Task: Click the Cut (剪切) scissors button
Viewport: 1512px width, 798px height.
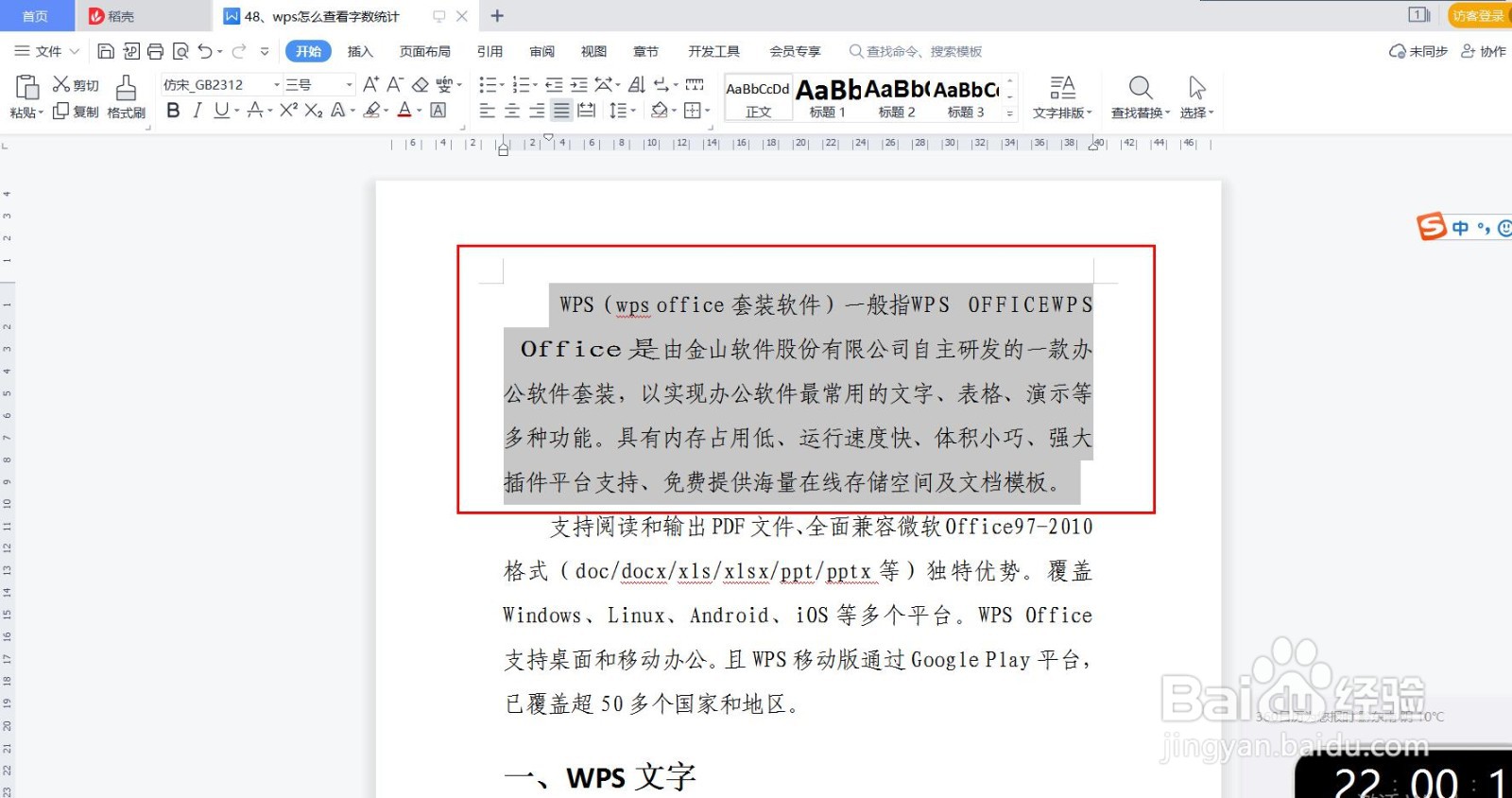Action: (75, 84)
